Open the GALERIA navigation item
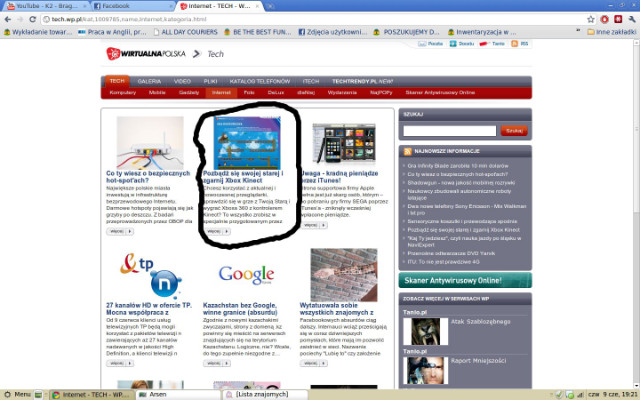Screen dimensions: 640x400 coord(149,81)
